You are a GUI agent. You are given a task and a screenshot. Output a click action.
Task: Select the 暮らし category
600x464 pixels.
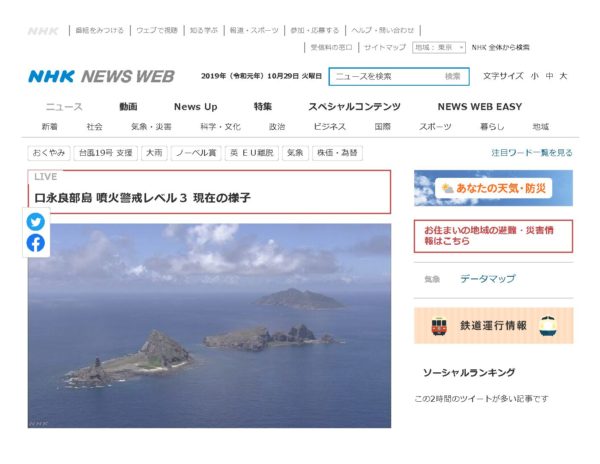tap(492, 127)
